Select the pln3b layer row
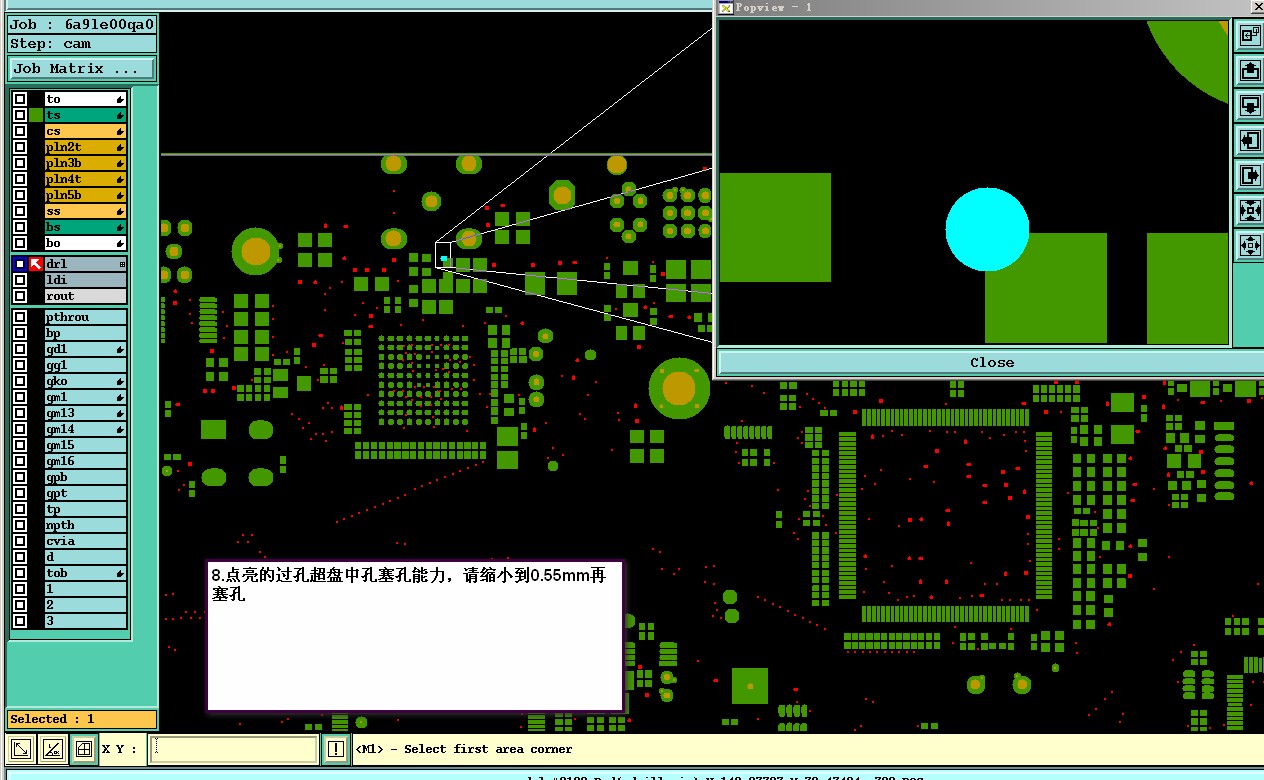1264x780 pixels. coord(85,163)
